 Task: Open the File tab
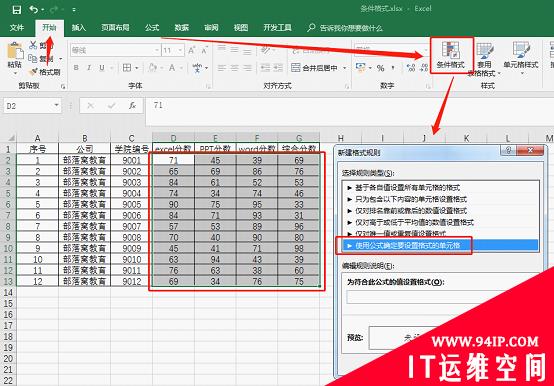17,28
